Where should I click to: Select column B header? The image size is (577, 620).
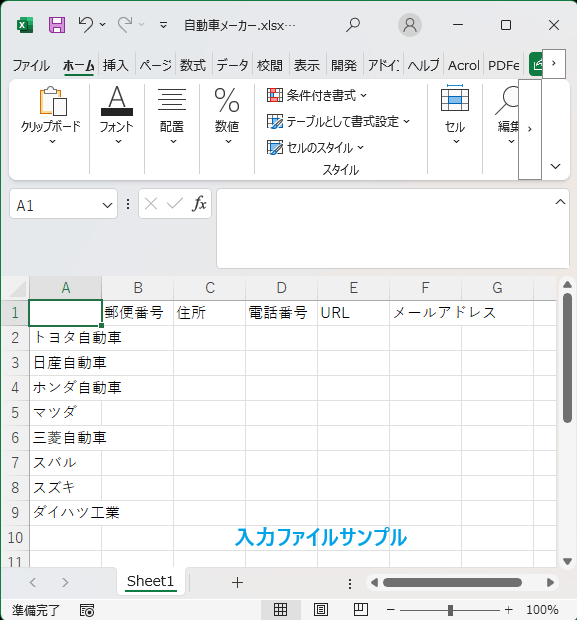pos(138,288)
